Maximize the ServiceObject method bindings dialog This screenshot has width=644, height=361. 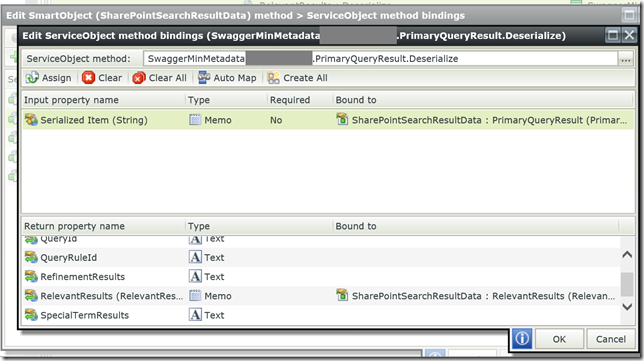[612, 35]
